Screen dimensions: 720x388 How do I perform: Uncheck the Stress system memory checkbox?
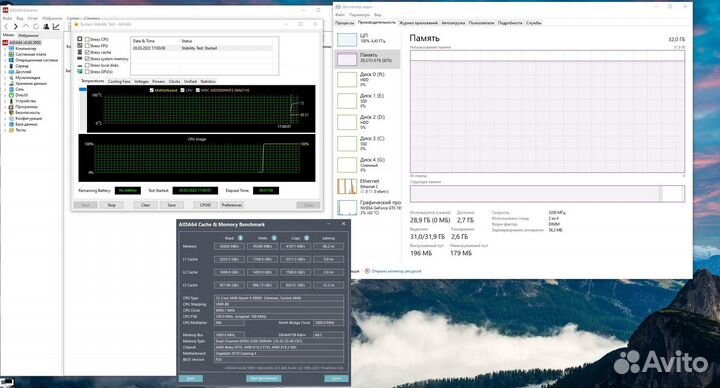87,59
